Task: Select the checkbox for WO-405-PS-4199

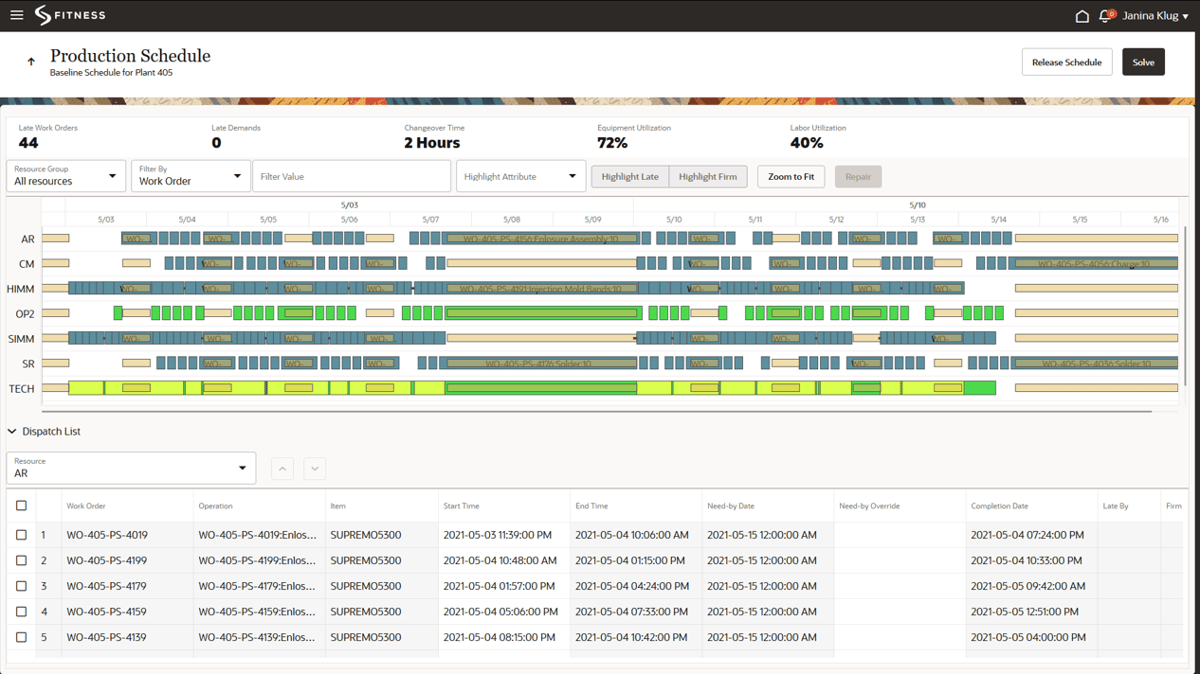Action: [x=21, y=561]
